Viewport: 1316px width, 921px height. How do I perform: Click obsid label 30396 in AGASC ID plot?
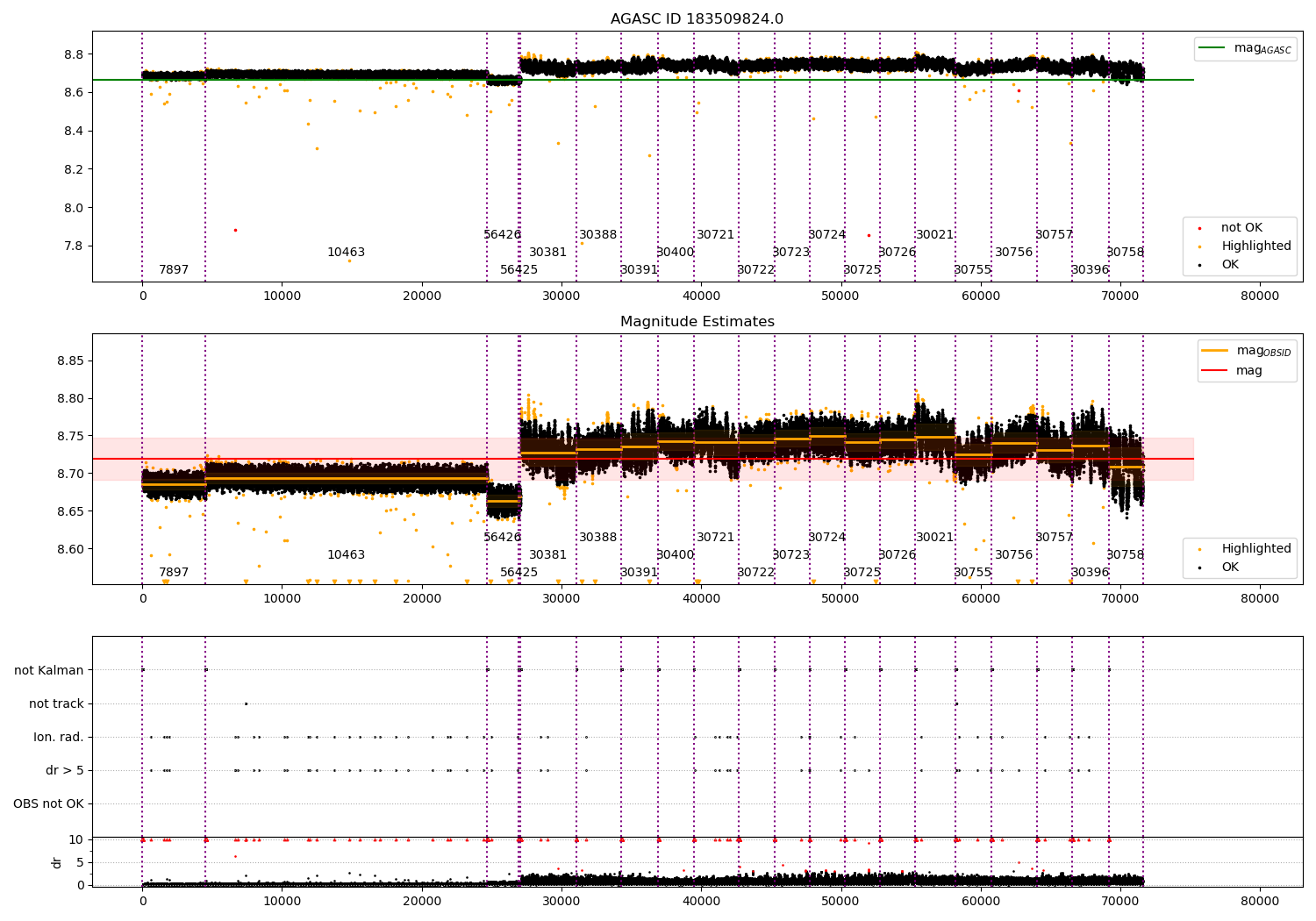1090,269
